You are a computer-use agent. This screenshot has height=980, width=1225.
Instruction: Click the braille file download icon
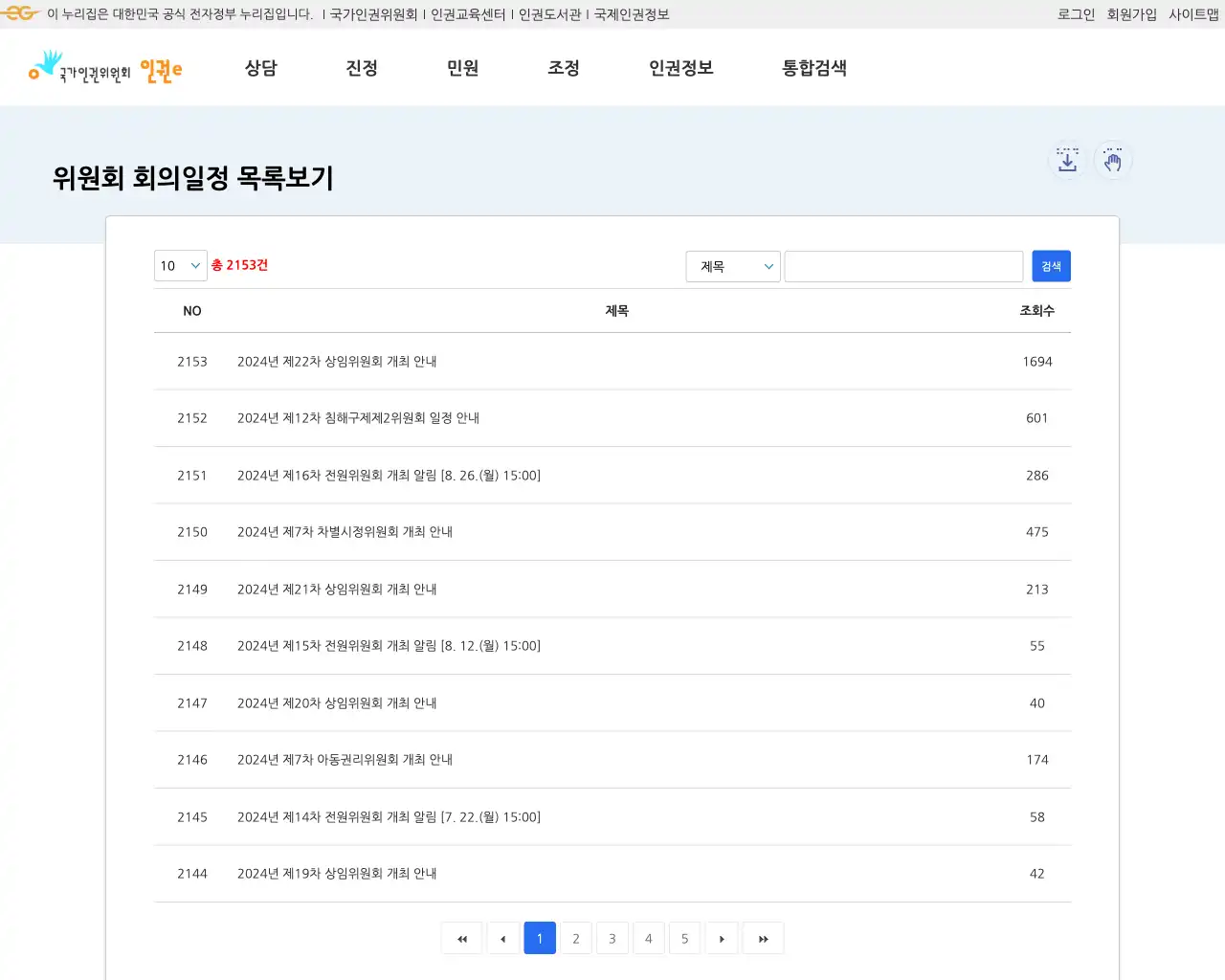coord(1066,160)
